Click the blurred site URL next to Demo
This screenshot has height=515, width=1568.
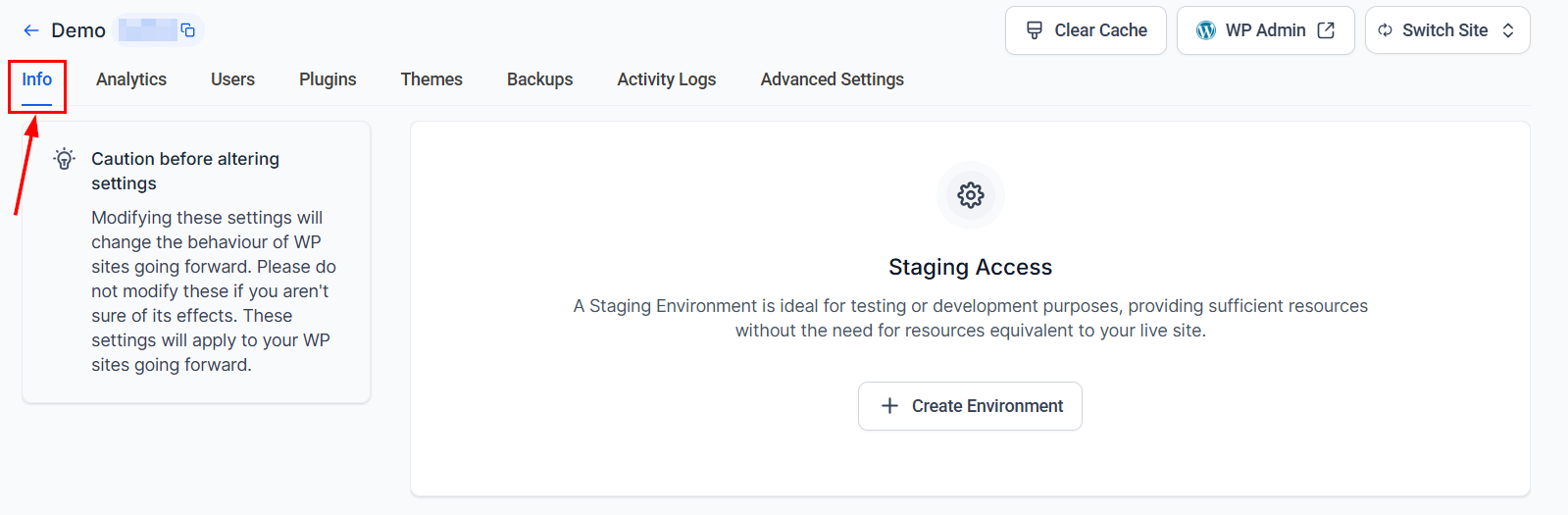(147, 30)
